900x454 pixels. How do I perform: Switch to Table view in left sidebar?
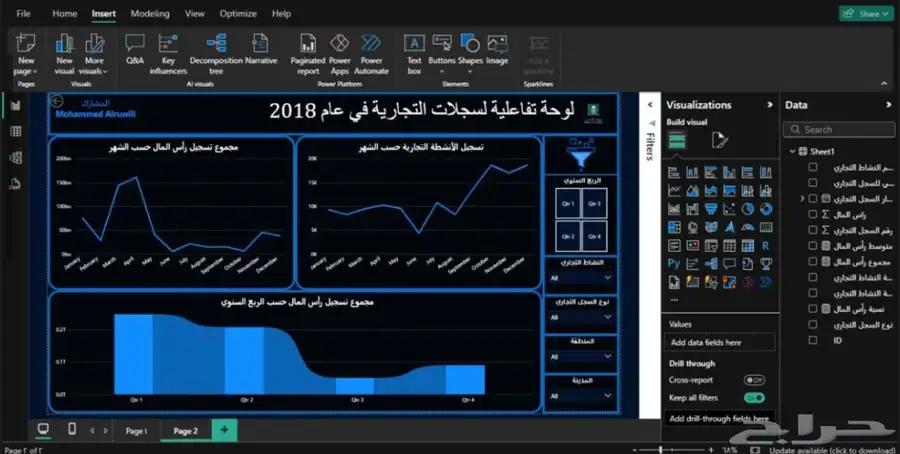[x=15, y=131]
